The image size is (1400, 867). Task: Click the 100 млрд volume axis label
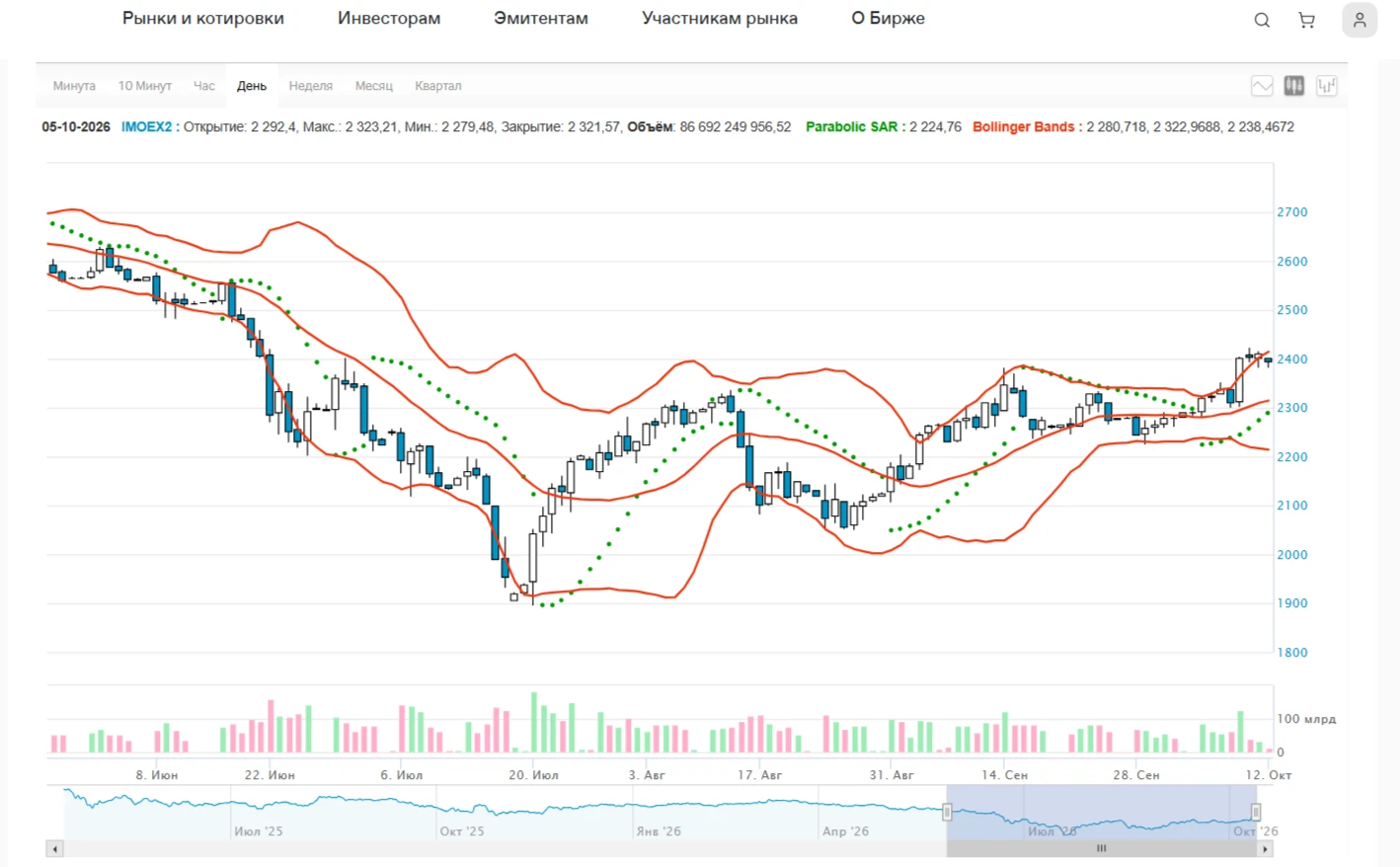coord(1306,719)
